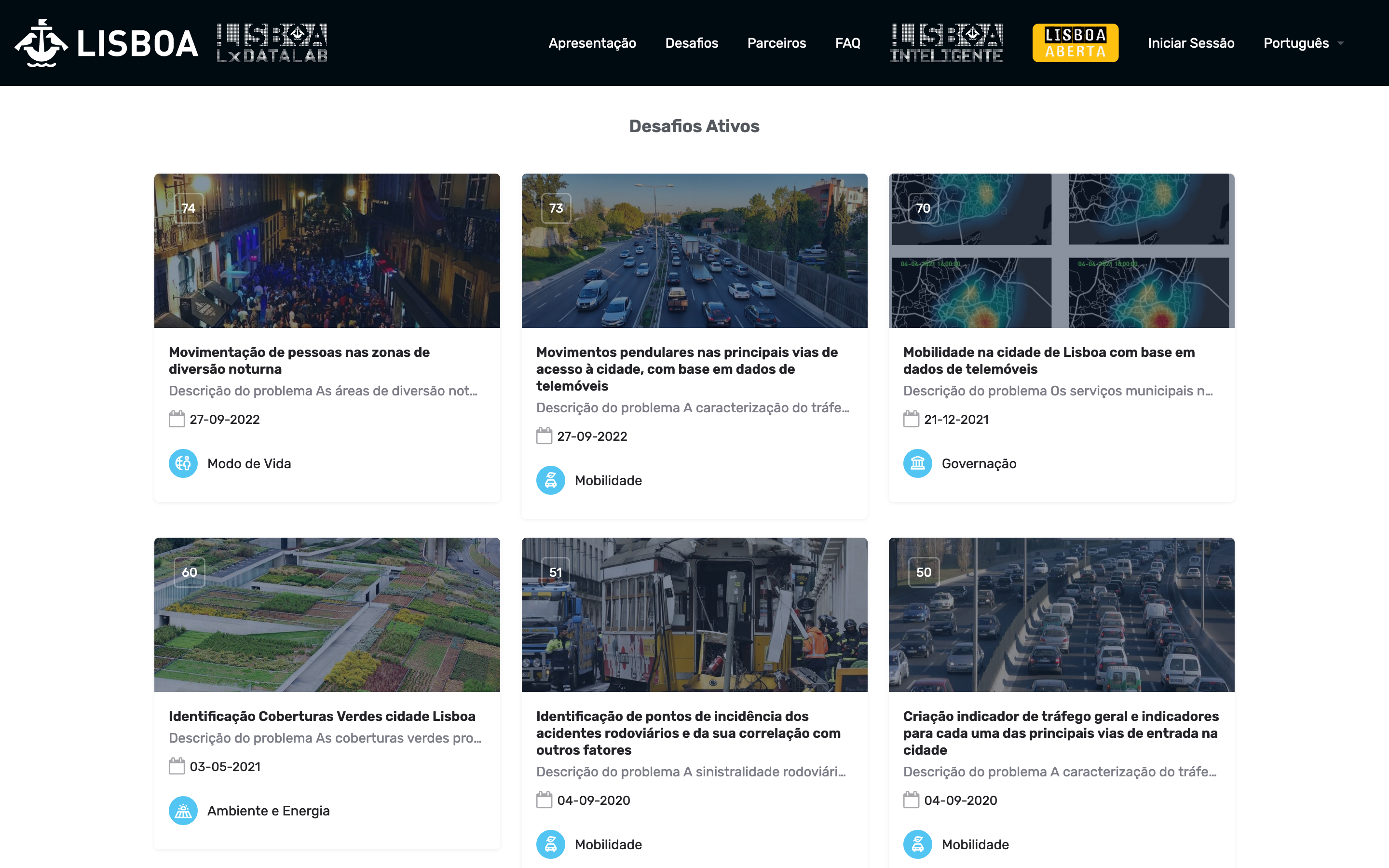Open the Lisboa Inteligente logo link
Viewport: 1389px width, 868px height.
(x=946, y=43)
